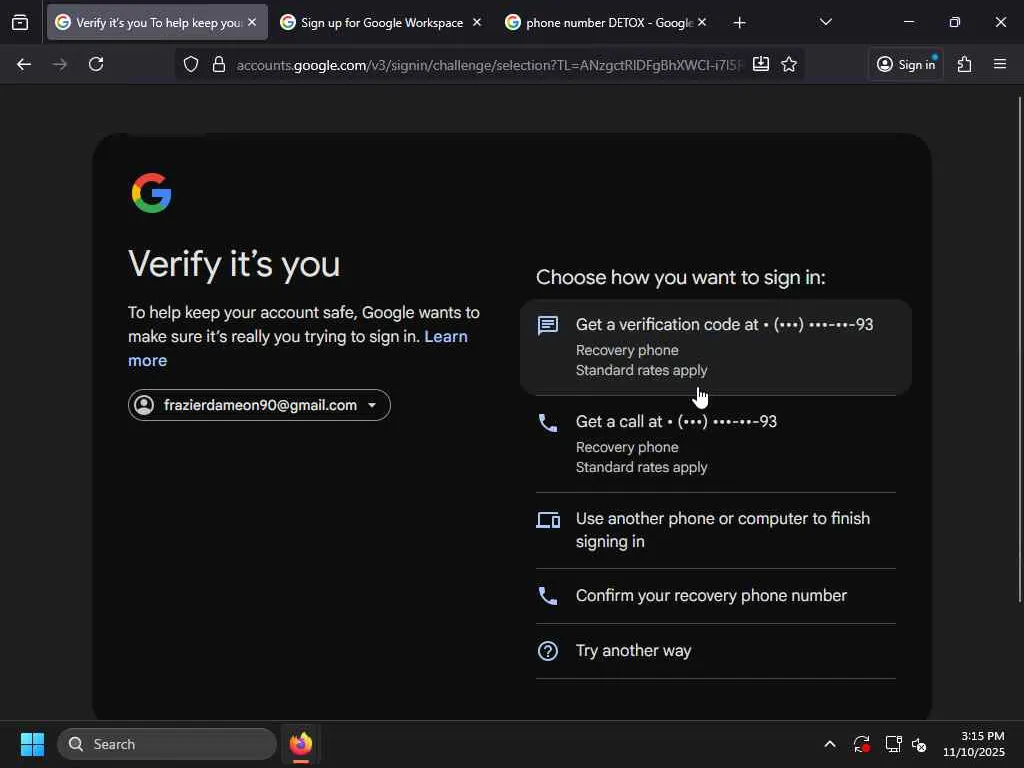
Task: Select the Verify it's you tab
Action: click(x=157, y=23)
